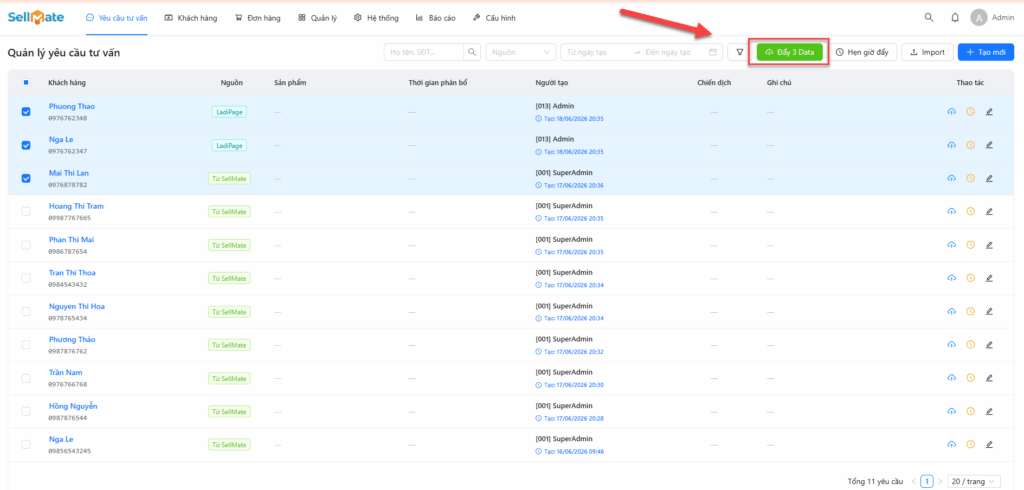Push data for Mai Thi Lan row

pyautogui.click(x=952, y=178)
